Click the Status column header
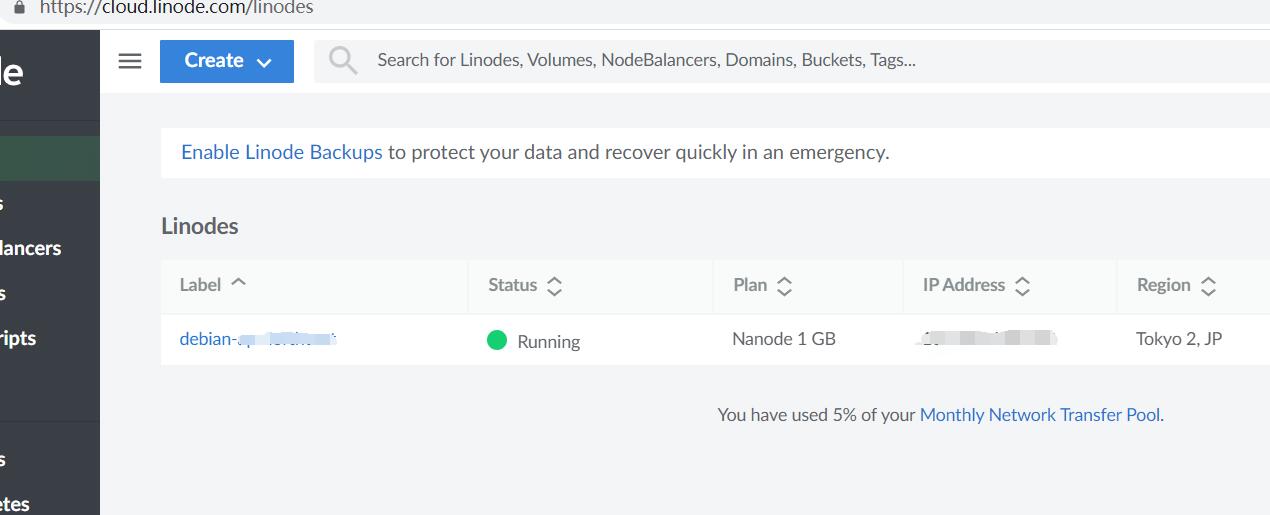 pos(513,285)
